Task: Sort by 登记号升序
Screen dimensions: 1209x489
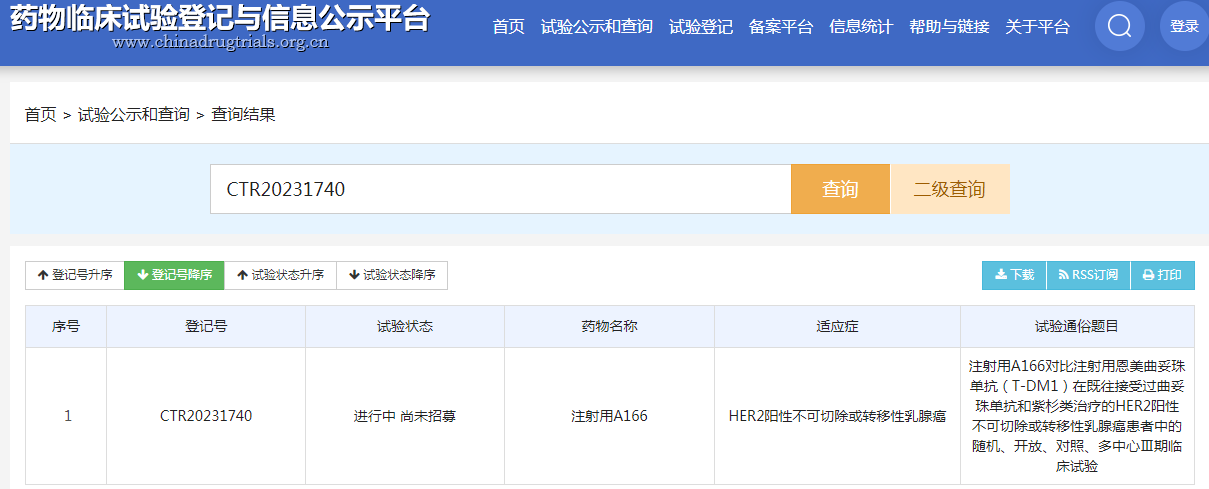Action: click(x=75, y=276)
